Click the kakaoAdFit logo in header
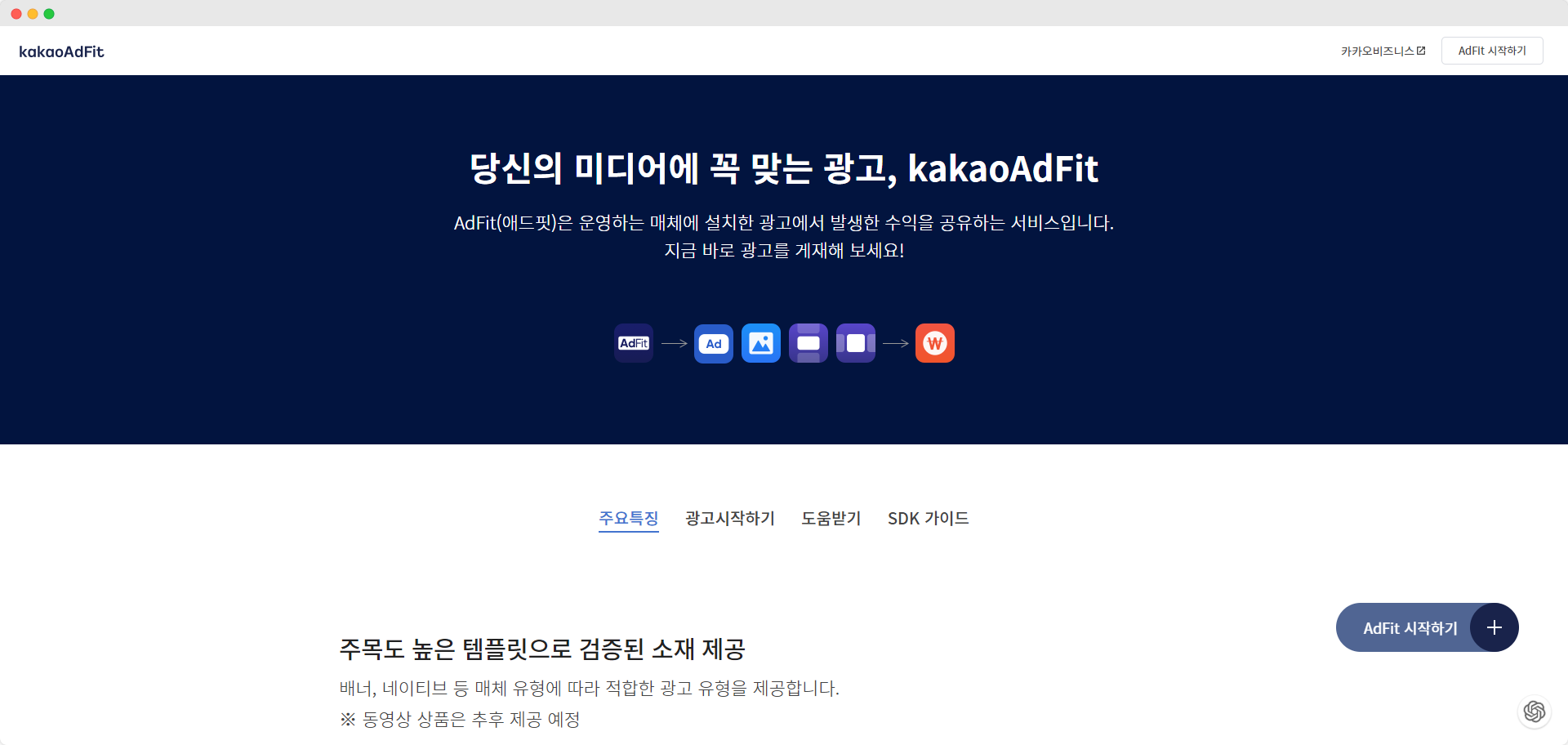This screenshot has width=1568, height=745. (x=61, y=51)
